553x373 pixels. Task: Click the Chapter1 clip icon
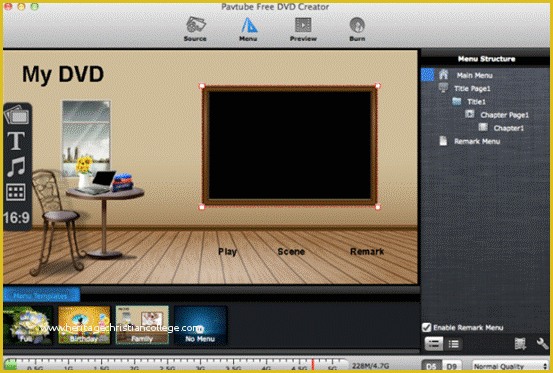point(483,127)
